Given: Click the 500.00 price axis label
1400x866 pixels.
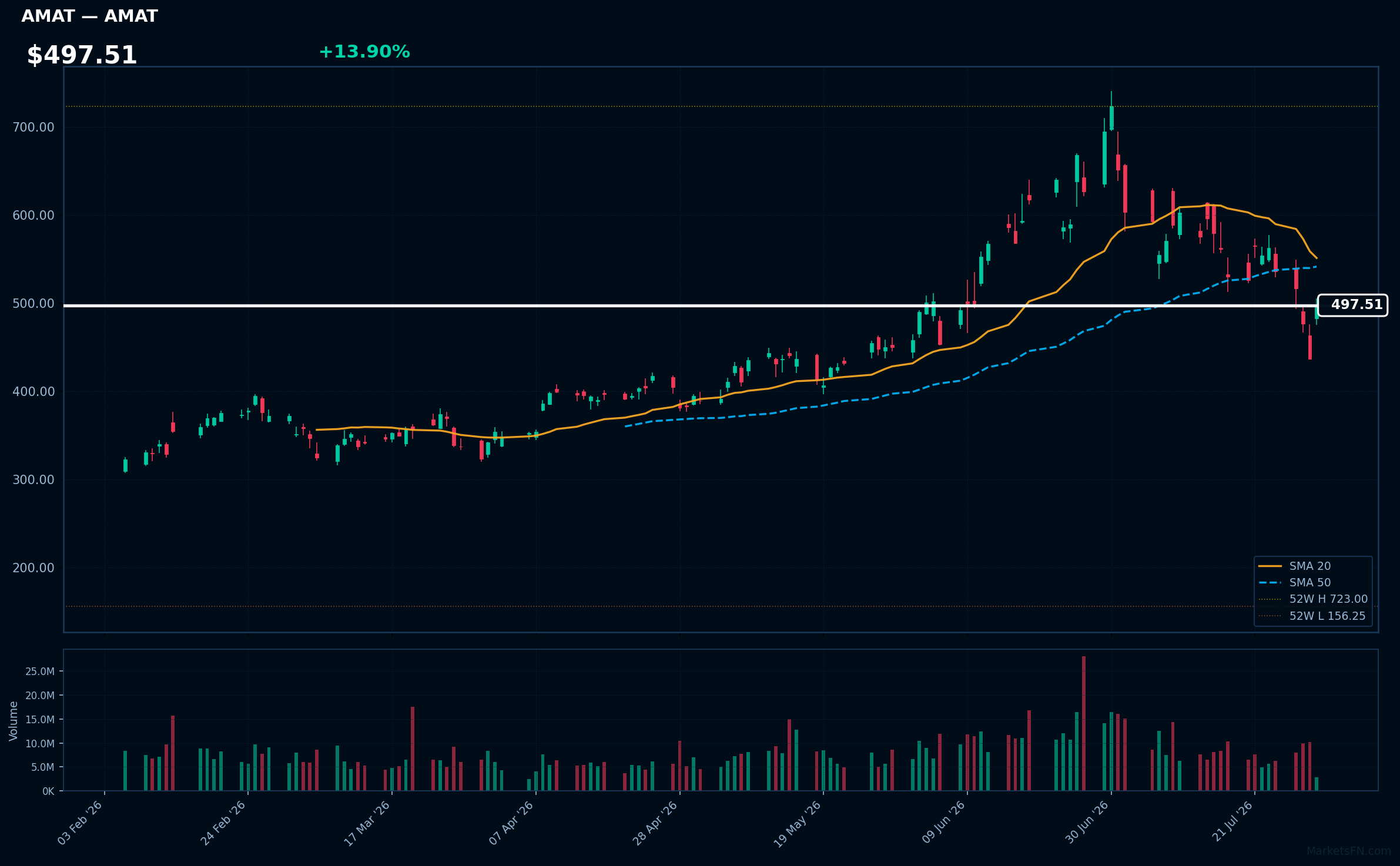Looking at the screenshot, I should (x=34, y=303).
